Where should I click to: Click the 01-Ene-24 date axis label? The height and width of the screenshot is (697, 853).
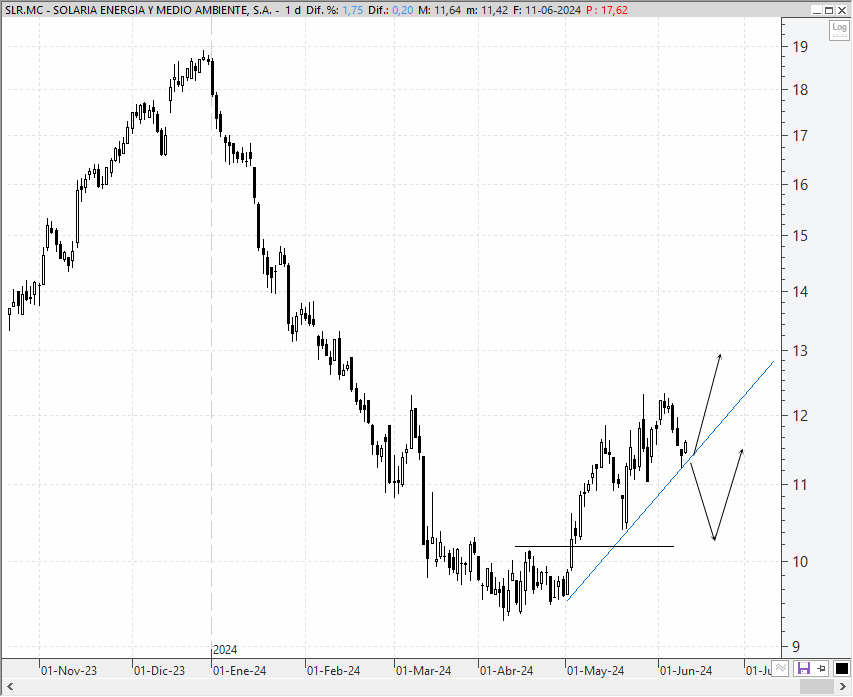point(239,671)
